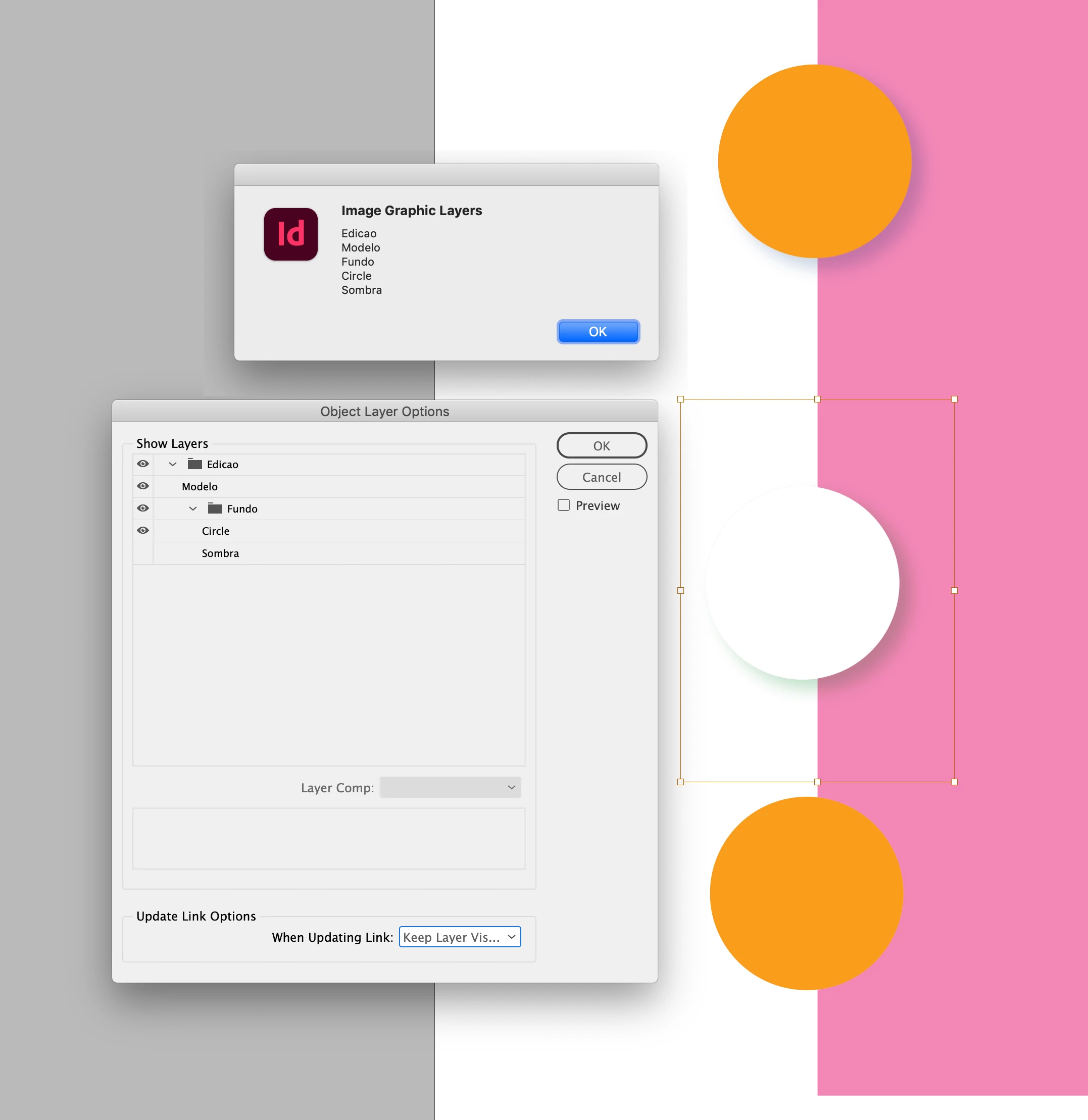Select the Sombra layer row
This screenshot has width=1088, height=1120.
[221, 553]
